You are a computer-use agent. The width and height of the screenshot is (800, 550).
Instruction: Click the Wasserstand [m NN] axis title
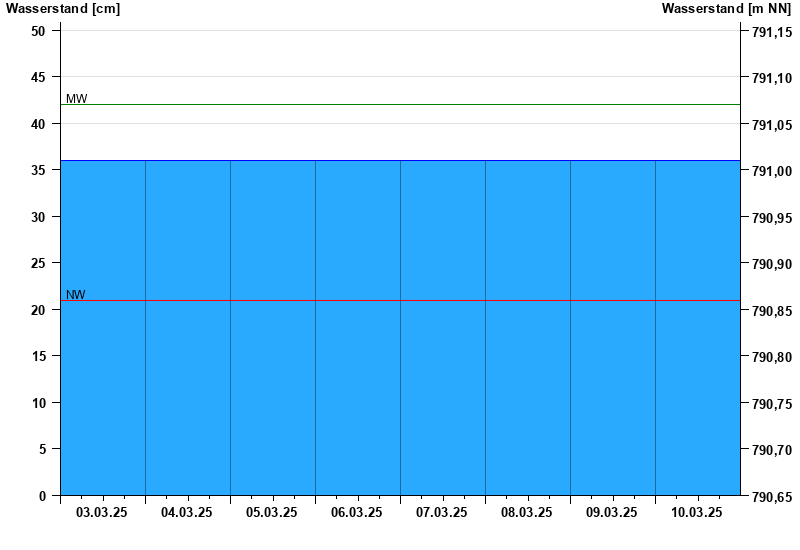click(x=726, y=9)
